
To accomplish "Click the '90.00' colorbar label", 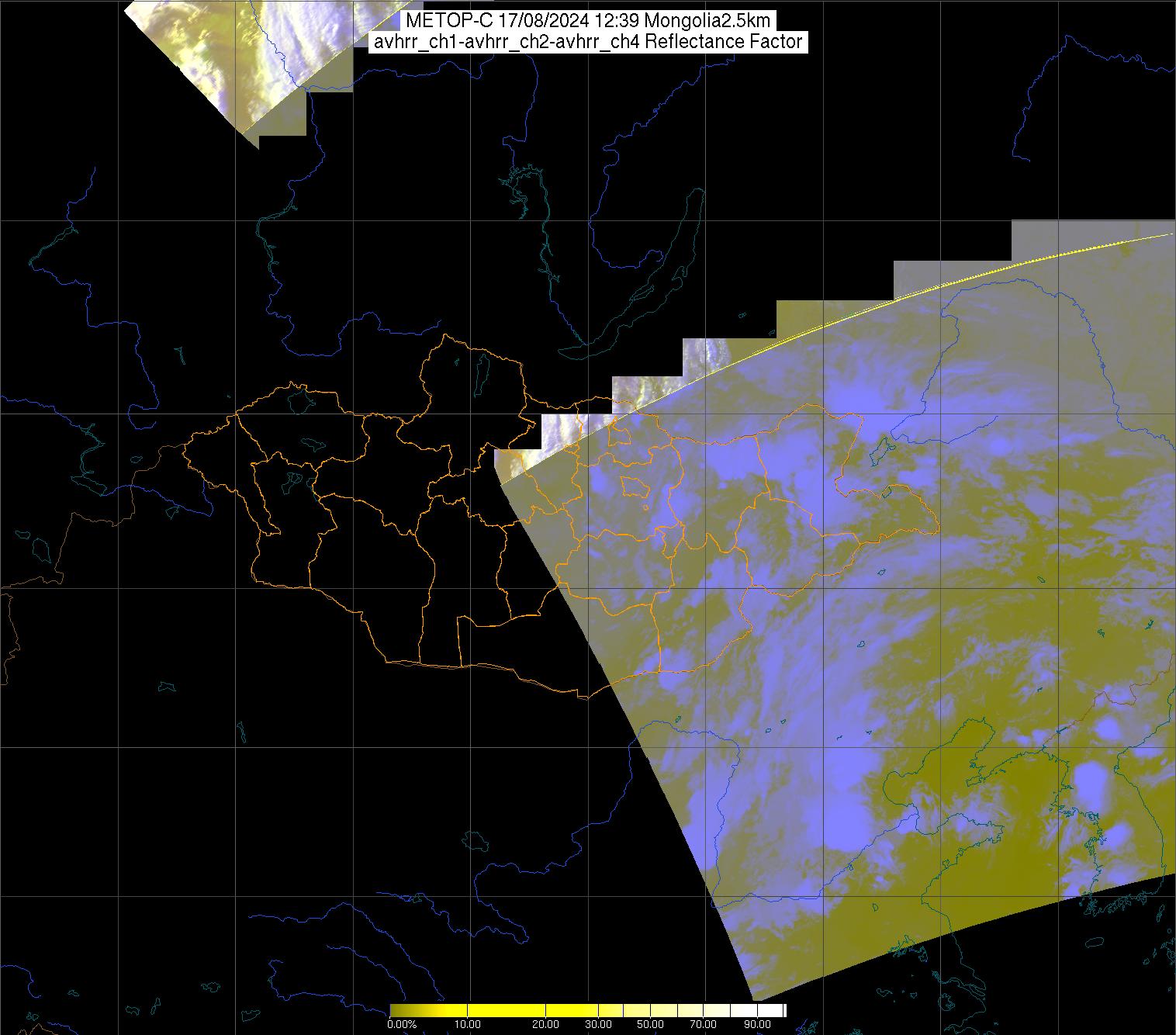I will pyautogui.click(x=759, y=1024).
